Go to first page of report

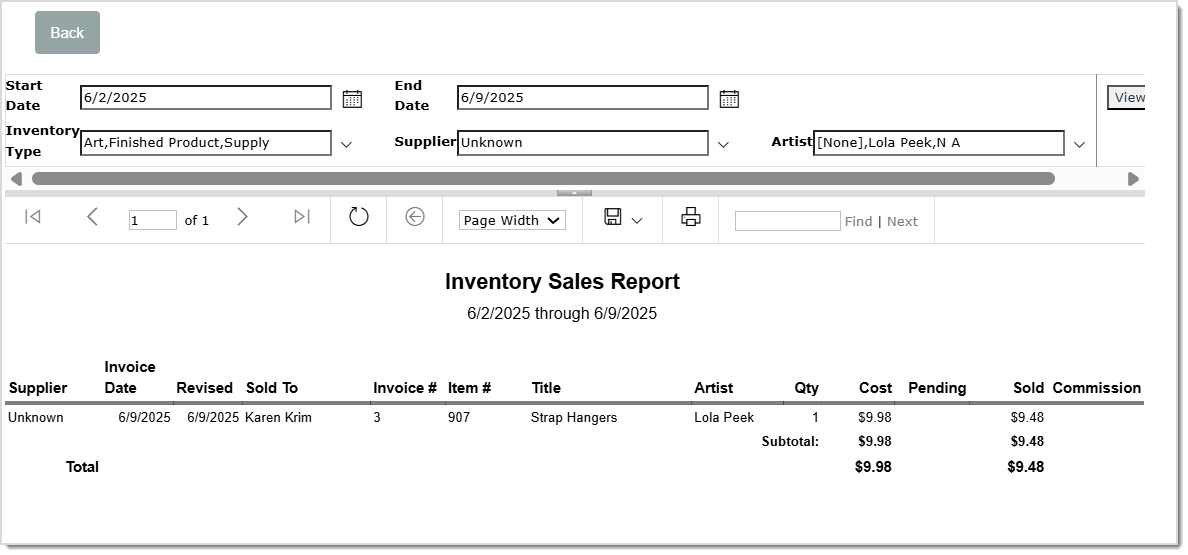click(33, 217)
